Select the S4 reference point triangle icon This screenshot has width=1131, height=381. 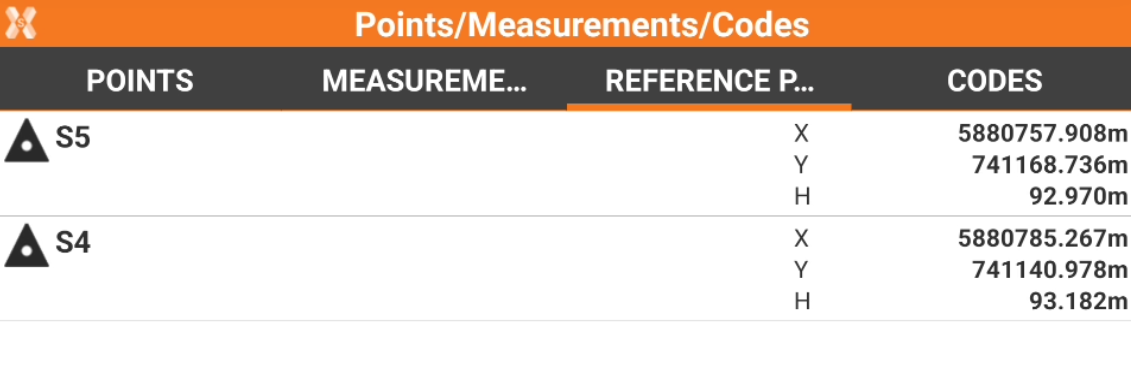pyautogui.click(x=27, y=246)
